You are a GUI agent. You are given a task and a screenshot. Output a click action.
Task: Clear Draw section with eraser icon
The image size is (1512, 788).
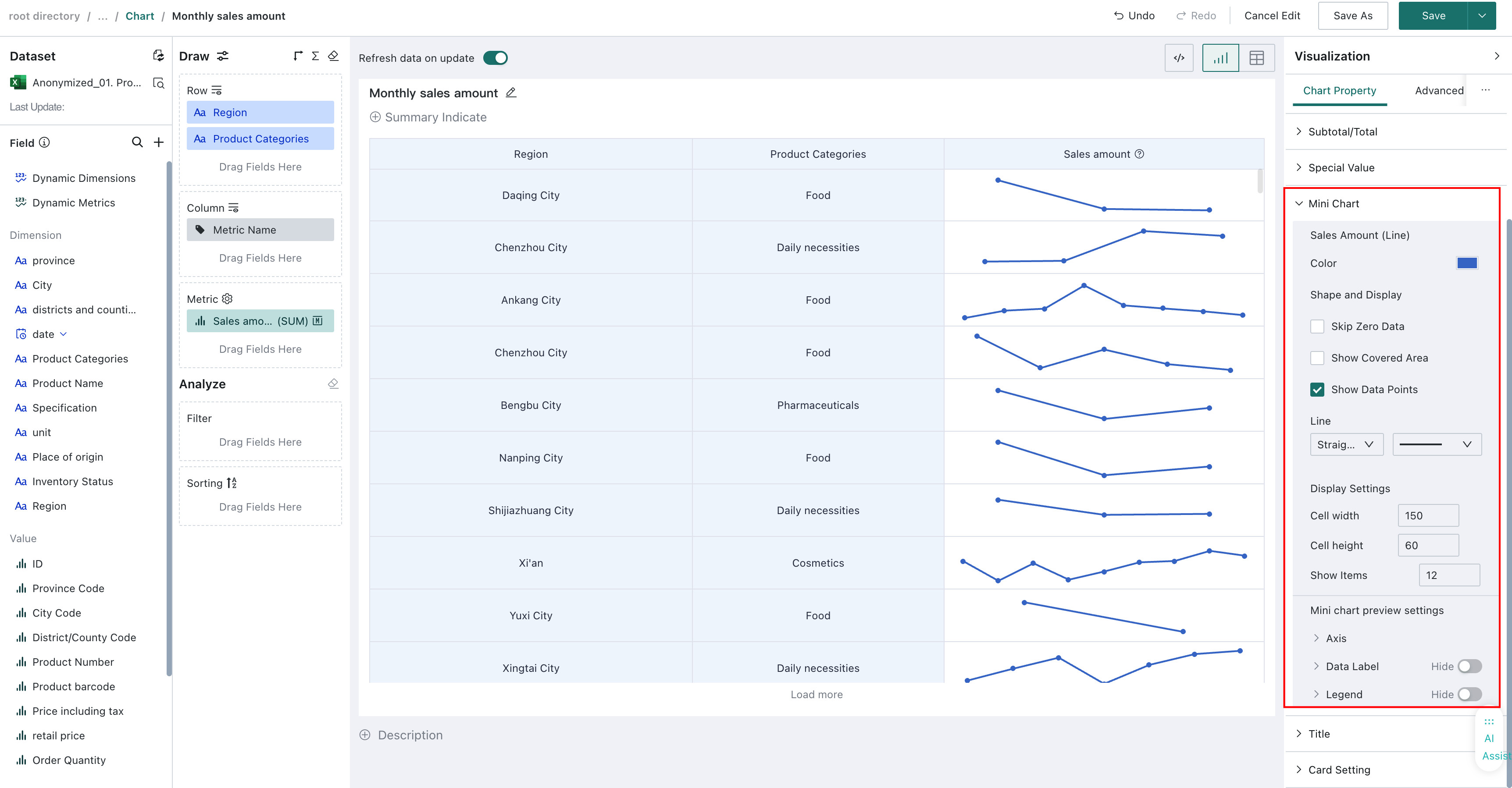click(333, 56)
